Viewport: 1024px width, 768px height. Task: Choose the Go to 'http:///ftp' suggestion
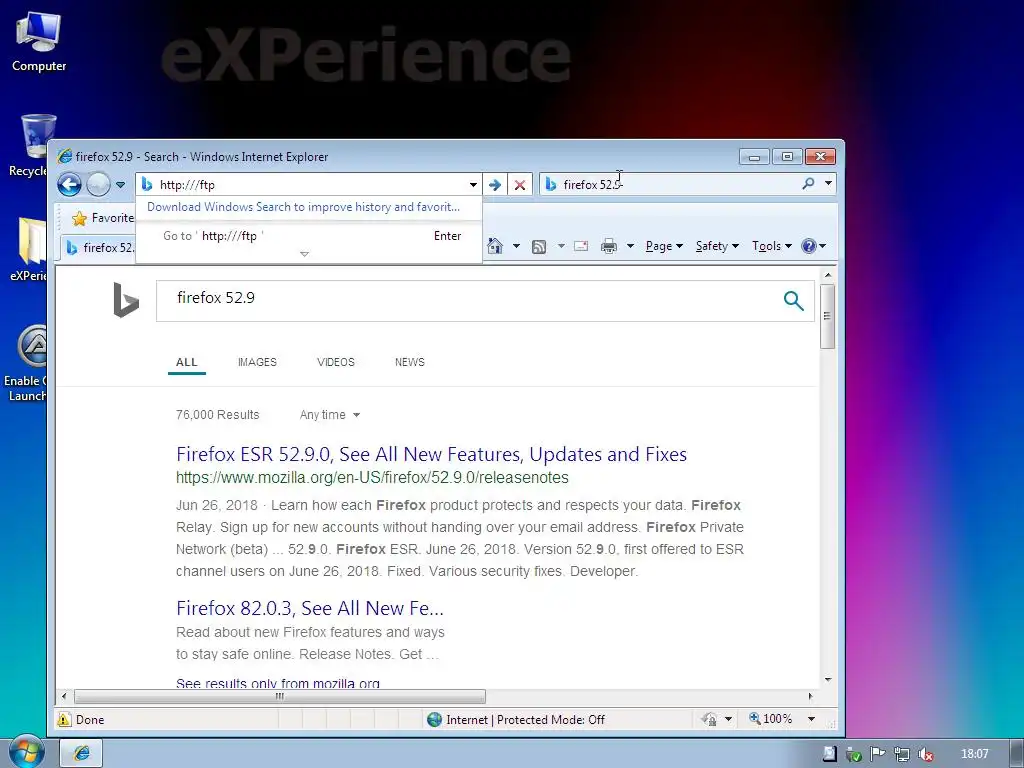pyautogui.click(x=309, y=236)
